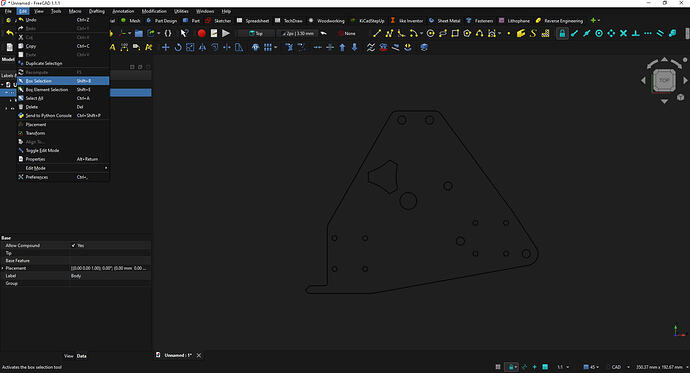
Task: Click the Top working plane button
Action: tap(256, 33)
